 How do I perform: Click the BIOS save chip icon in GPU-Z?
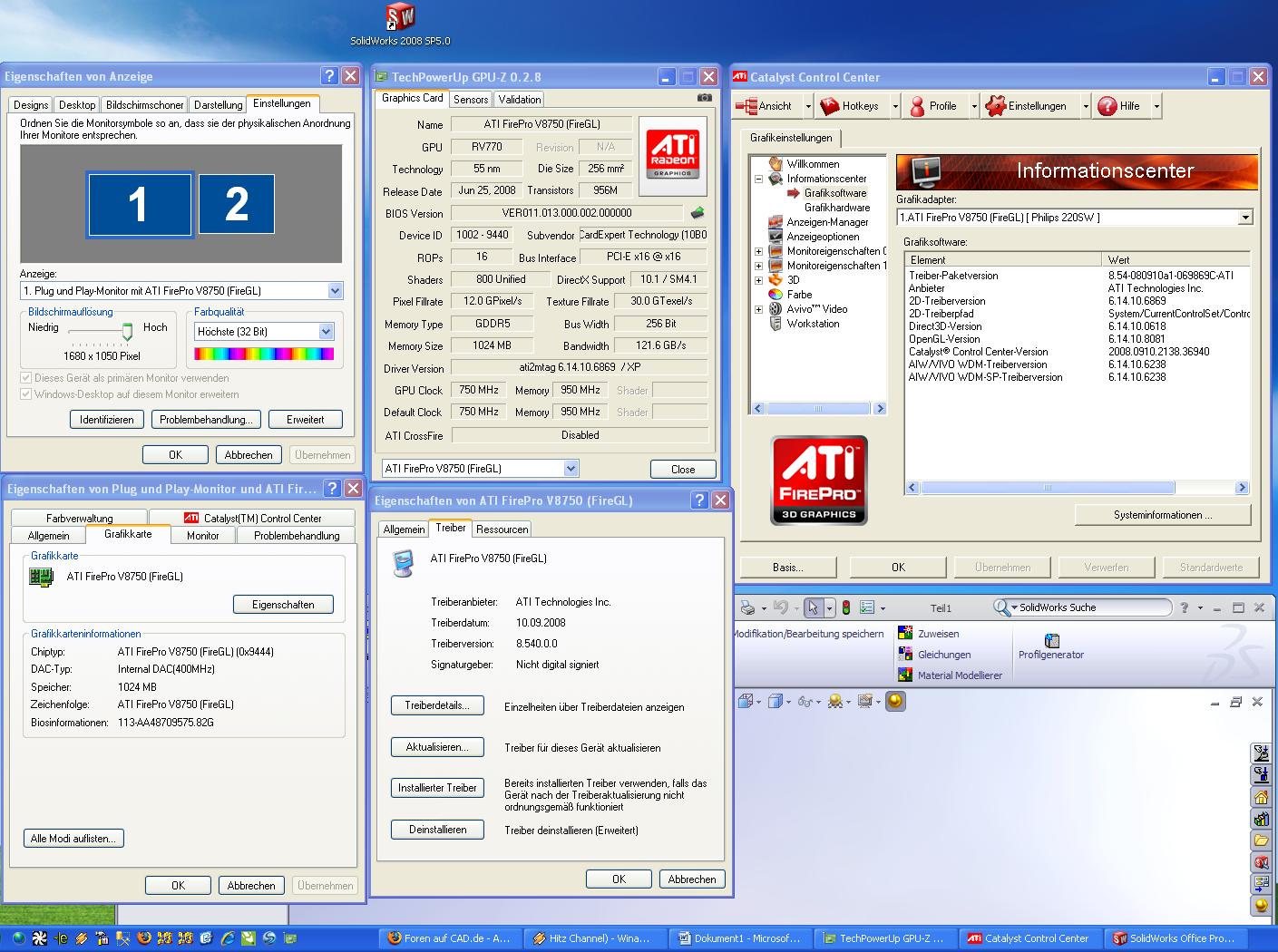[x=697, y=213]
